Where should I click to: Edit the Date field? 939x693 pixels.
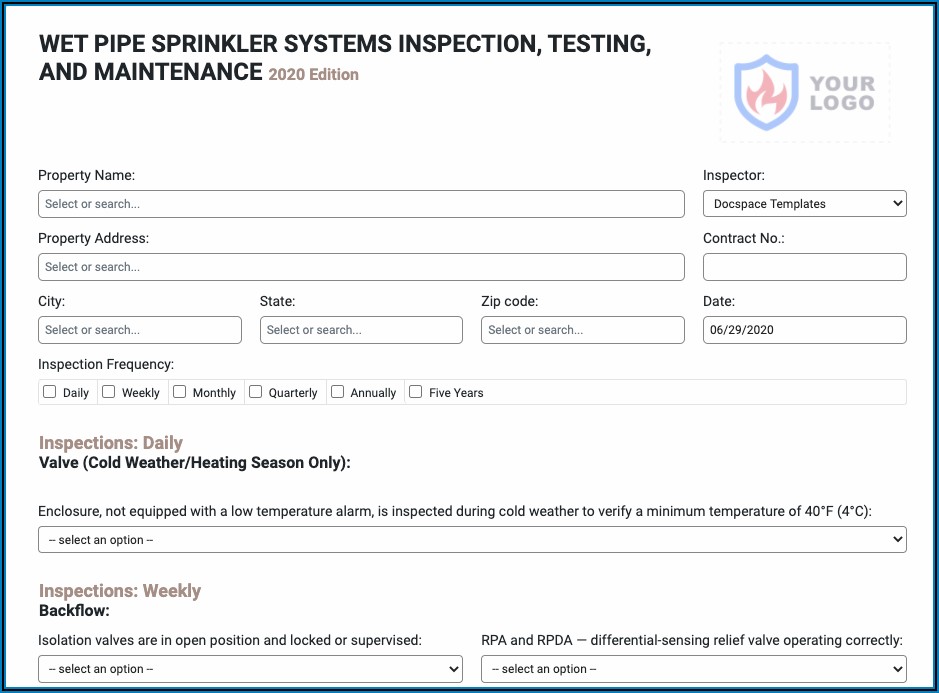[804, 330]
